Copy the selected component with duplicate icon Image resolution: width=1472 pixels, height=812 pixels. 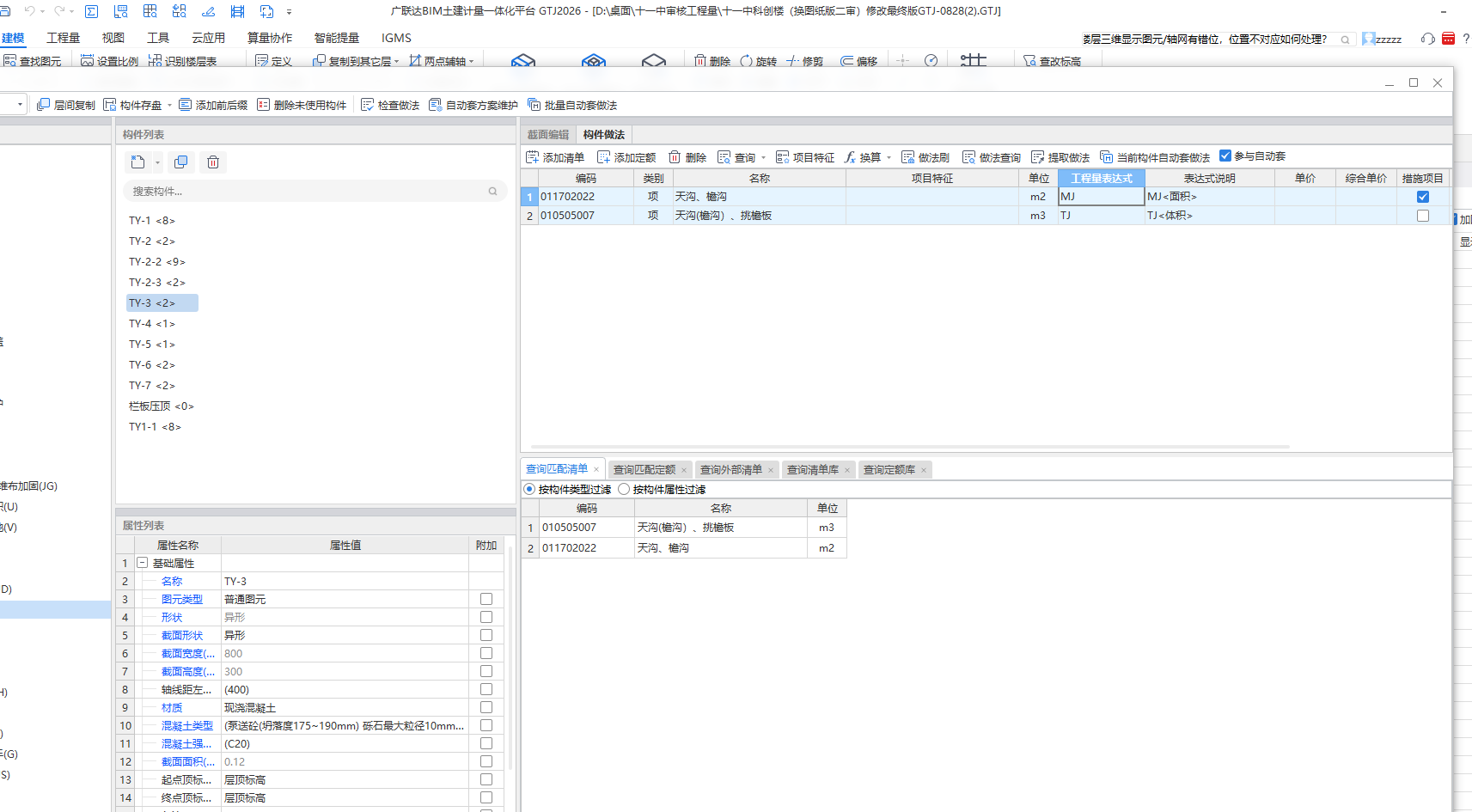point(180,162)
